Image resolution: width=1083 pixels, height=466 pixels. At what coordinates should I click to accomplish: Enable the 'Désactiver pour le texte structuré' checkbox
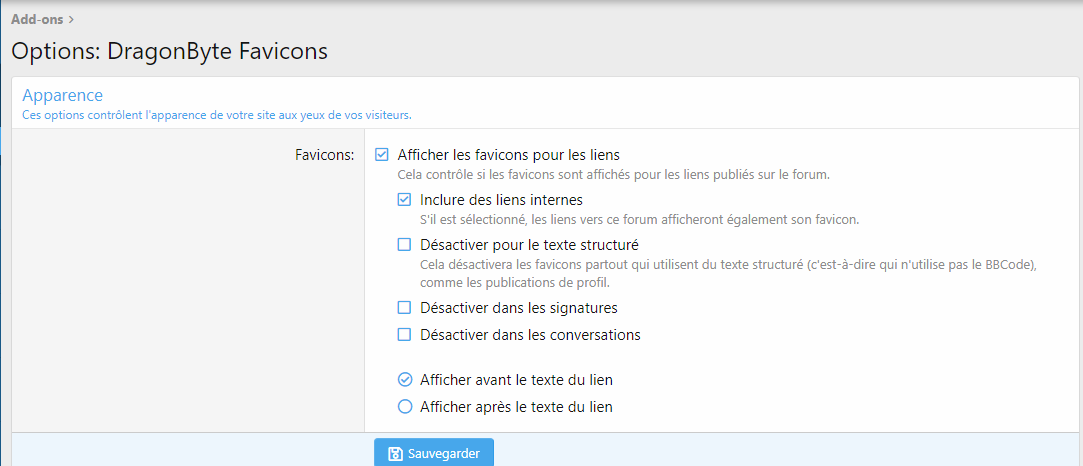(405, 245)
